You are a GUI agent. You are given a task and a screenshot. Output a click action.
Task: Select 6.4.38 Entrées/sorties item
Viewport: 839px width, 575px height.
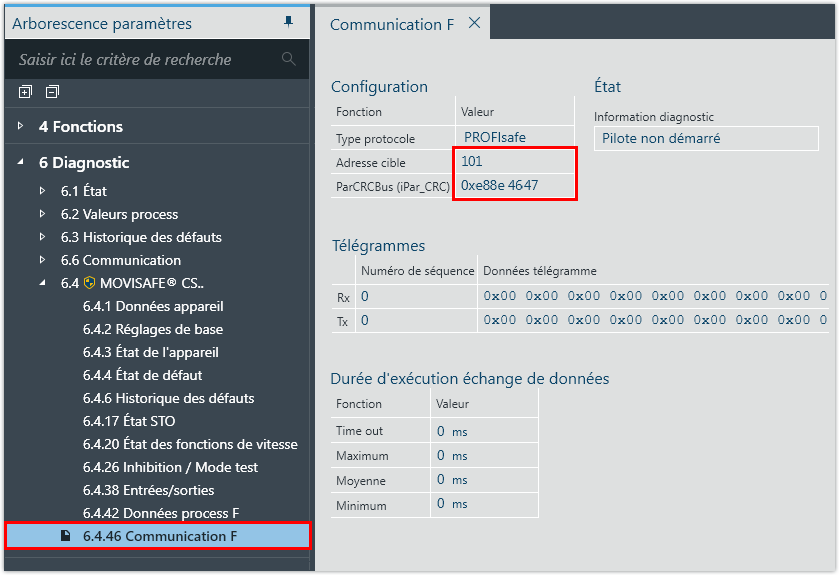tap(148, 490)
